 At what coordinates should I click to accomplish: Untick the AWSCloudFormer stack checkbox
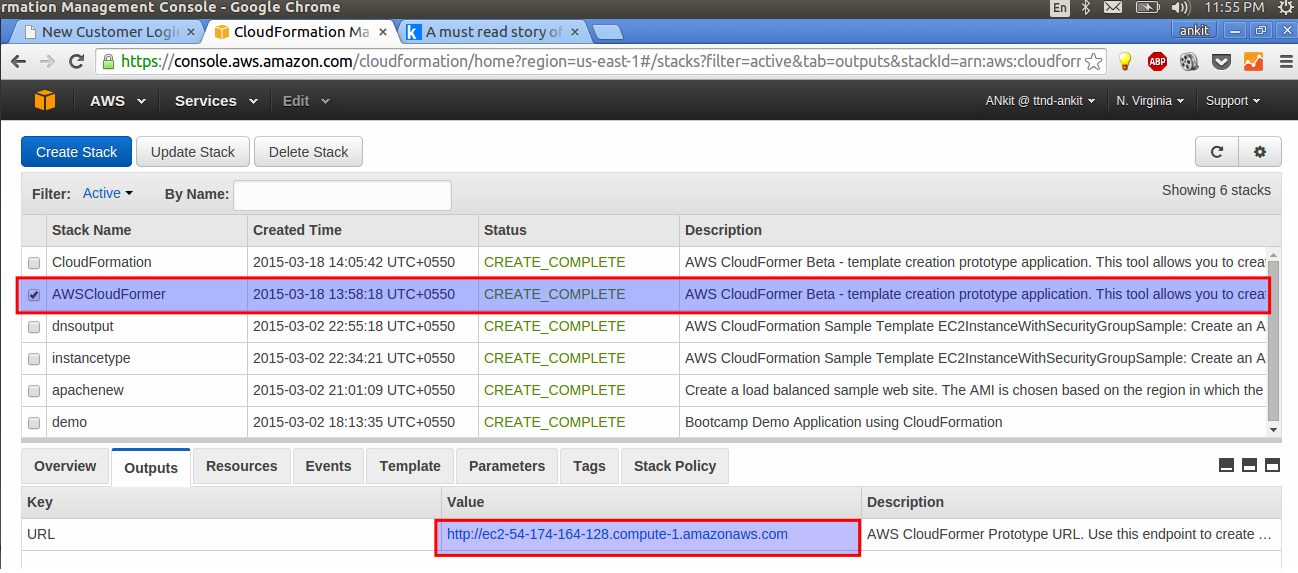34,295
